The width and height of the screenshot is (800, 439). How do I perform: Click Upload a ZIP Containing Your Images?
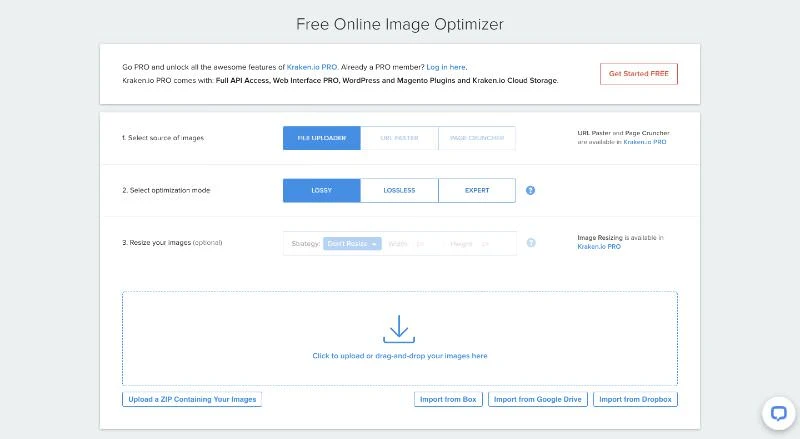click(x=192, y=399)
